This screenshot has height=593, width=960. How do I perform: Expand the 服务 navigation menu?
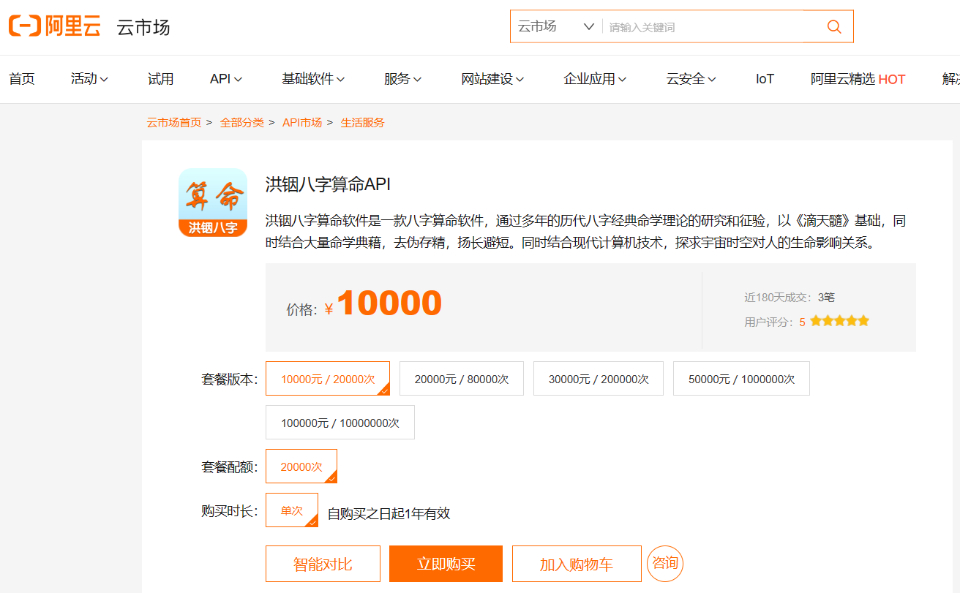(402, 79)
